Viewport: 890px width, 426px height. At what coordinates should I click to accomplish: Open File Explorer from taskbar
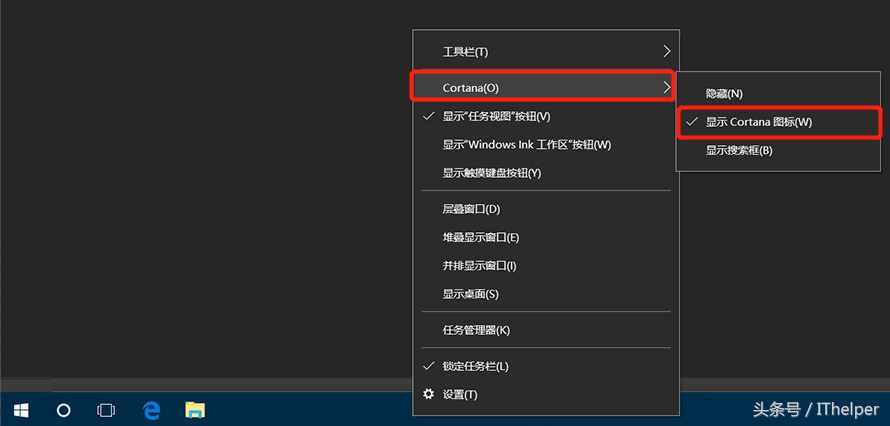[x=195, y=410]
